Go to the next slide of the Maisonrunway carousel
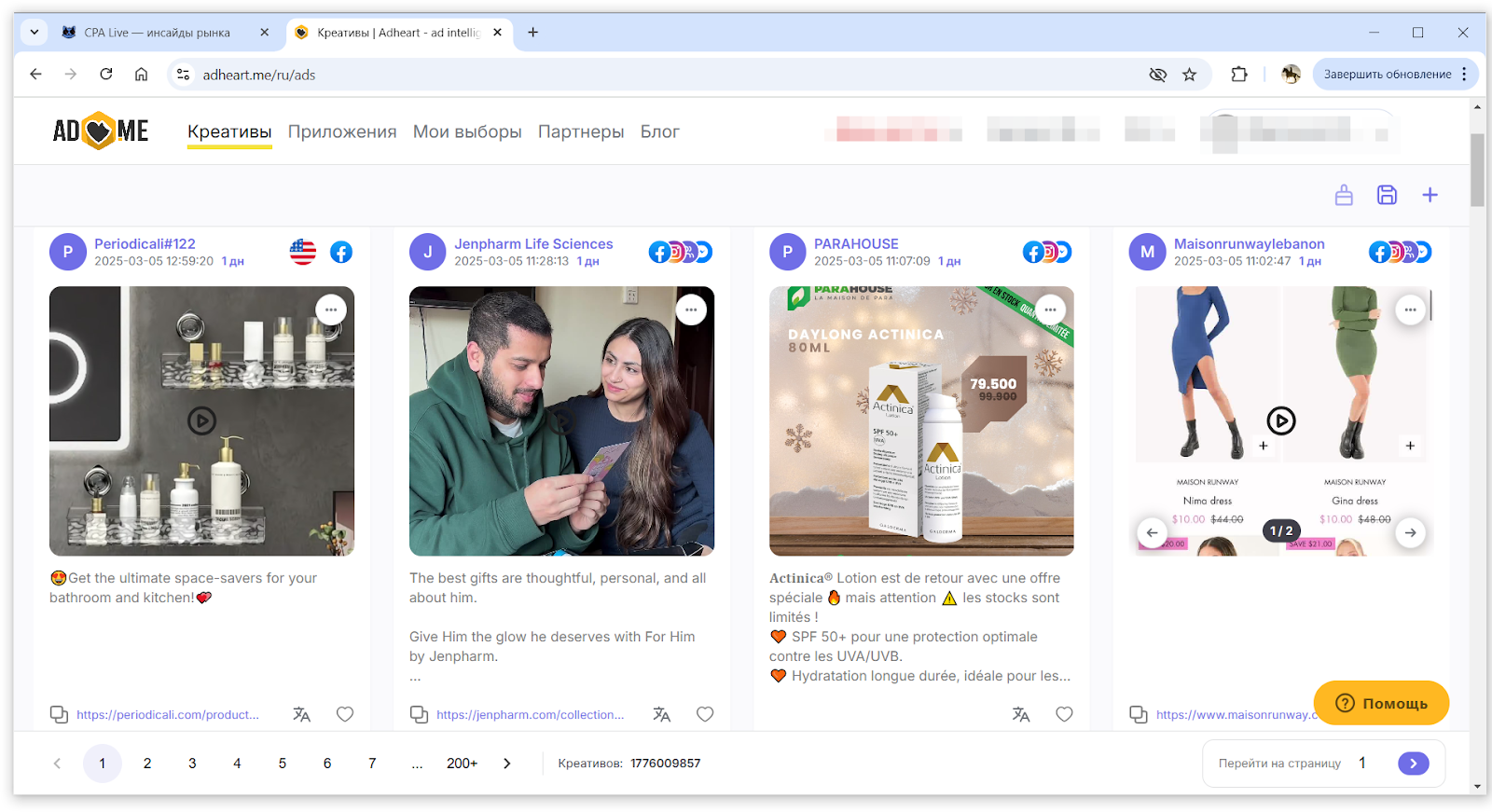 (1411, 532)
